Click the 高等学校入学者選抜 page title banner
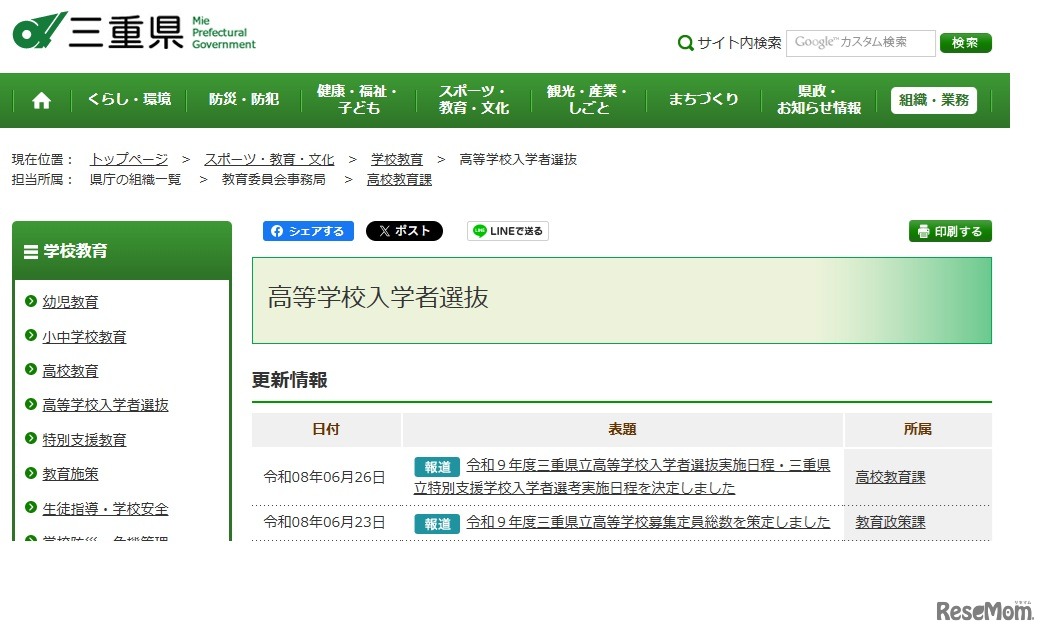Viewport: 1047px width, 634px height. [622, 301]
